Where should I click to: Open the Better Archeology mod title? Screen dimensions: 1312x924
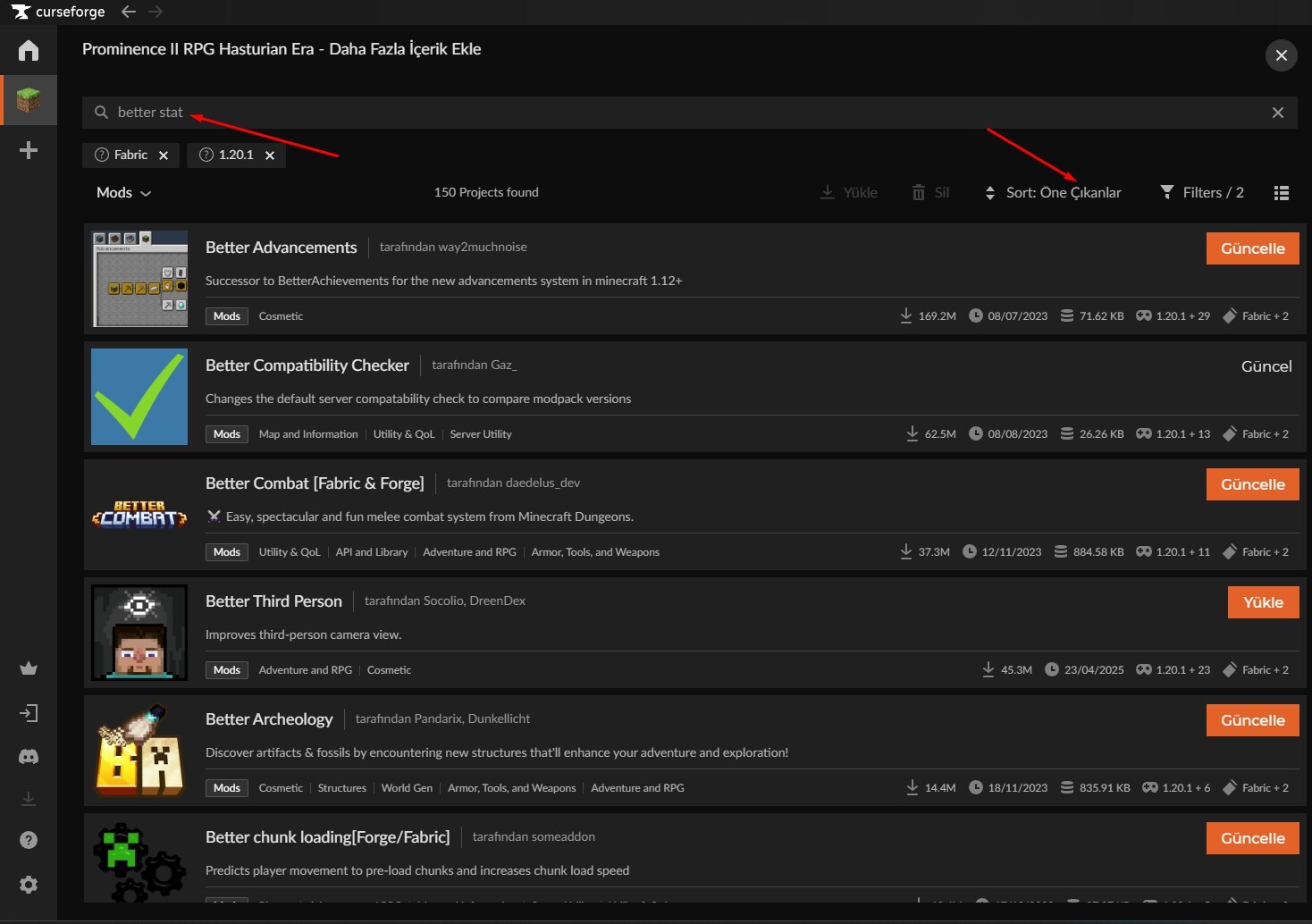(269, 719)
